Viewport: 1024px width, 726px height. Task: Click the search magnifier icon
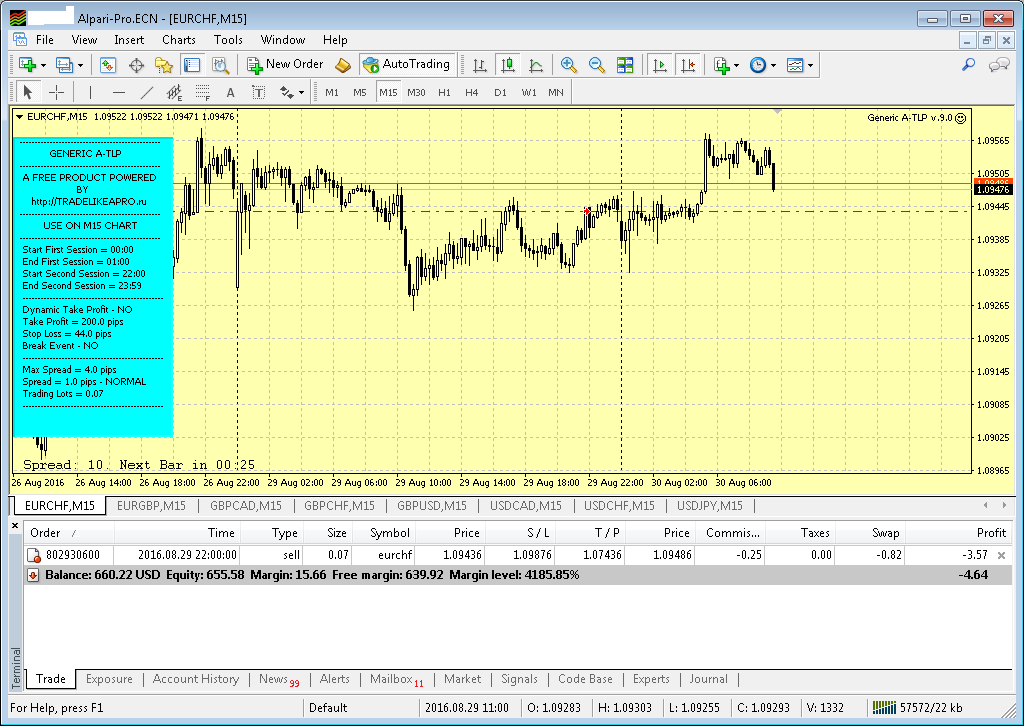tap(968, 64)
